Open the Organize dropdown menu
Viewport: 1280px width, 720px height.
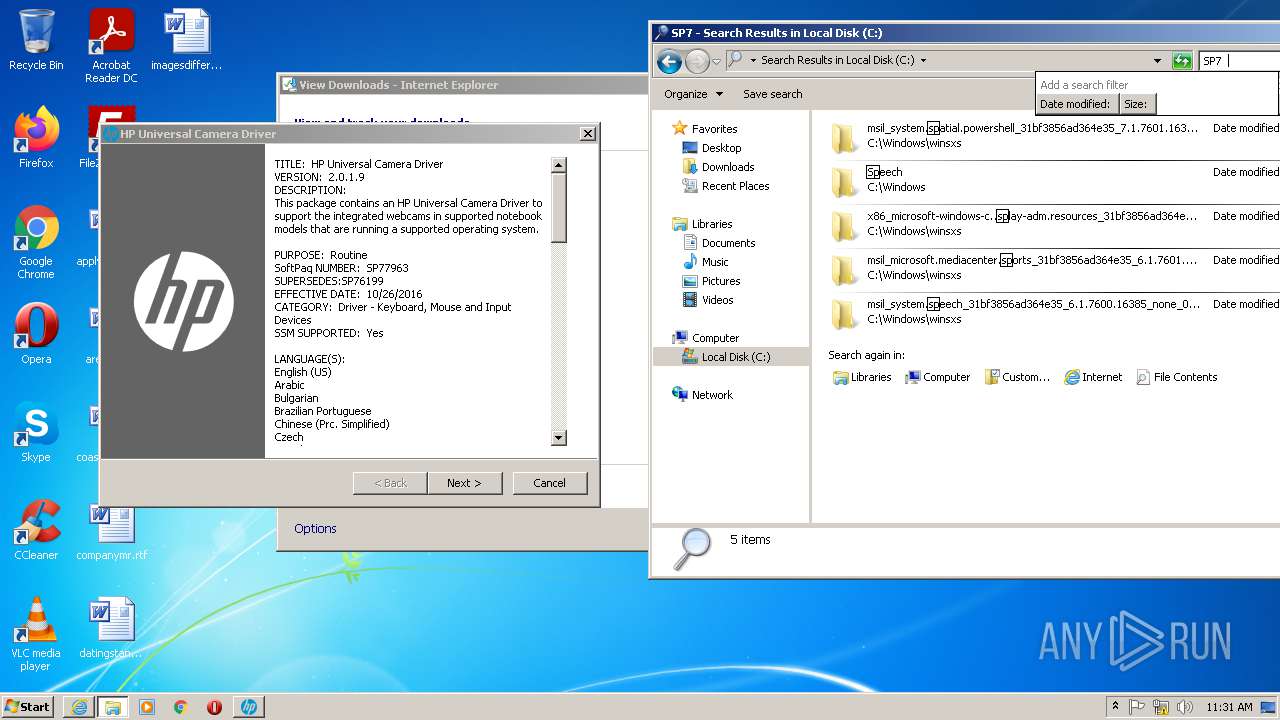pyautogui.click(x=693, y=94)
